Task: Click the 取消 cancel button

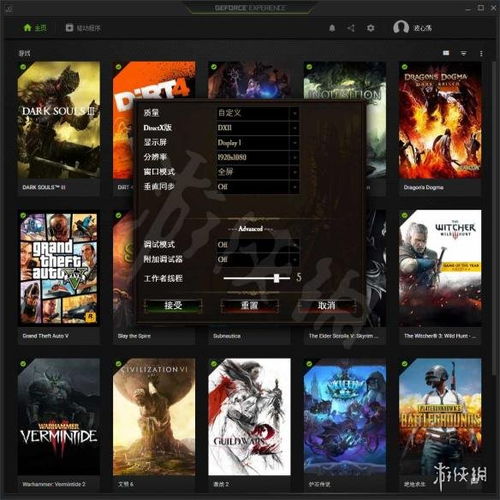Action: pos(326,305)
